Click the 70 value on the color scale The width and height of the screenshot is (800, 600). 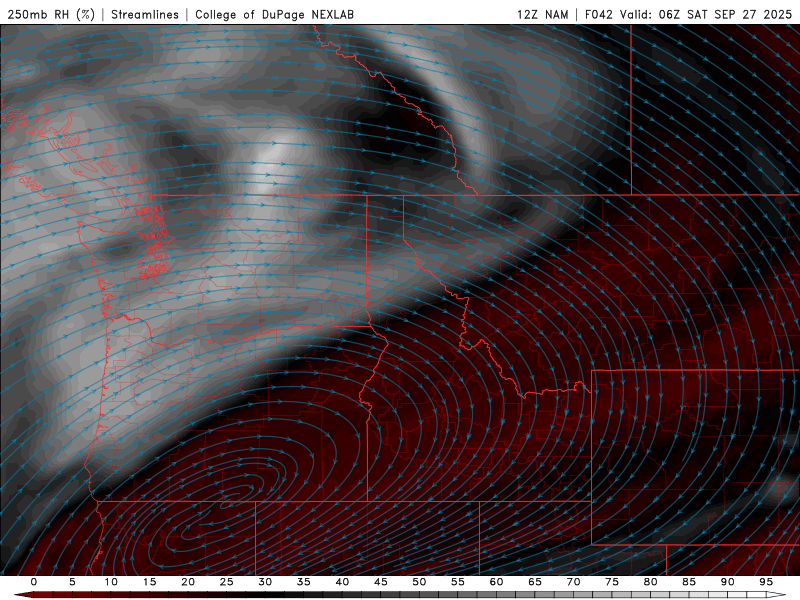(x=573, y=582)
